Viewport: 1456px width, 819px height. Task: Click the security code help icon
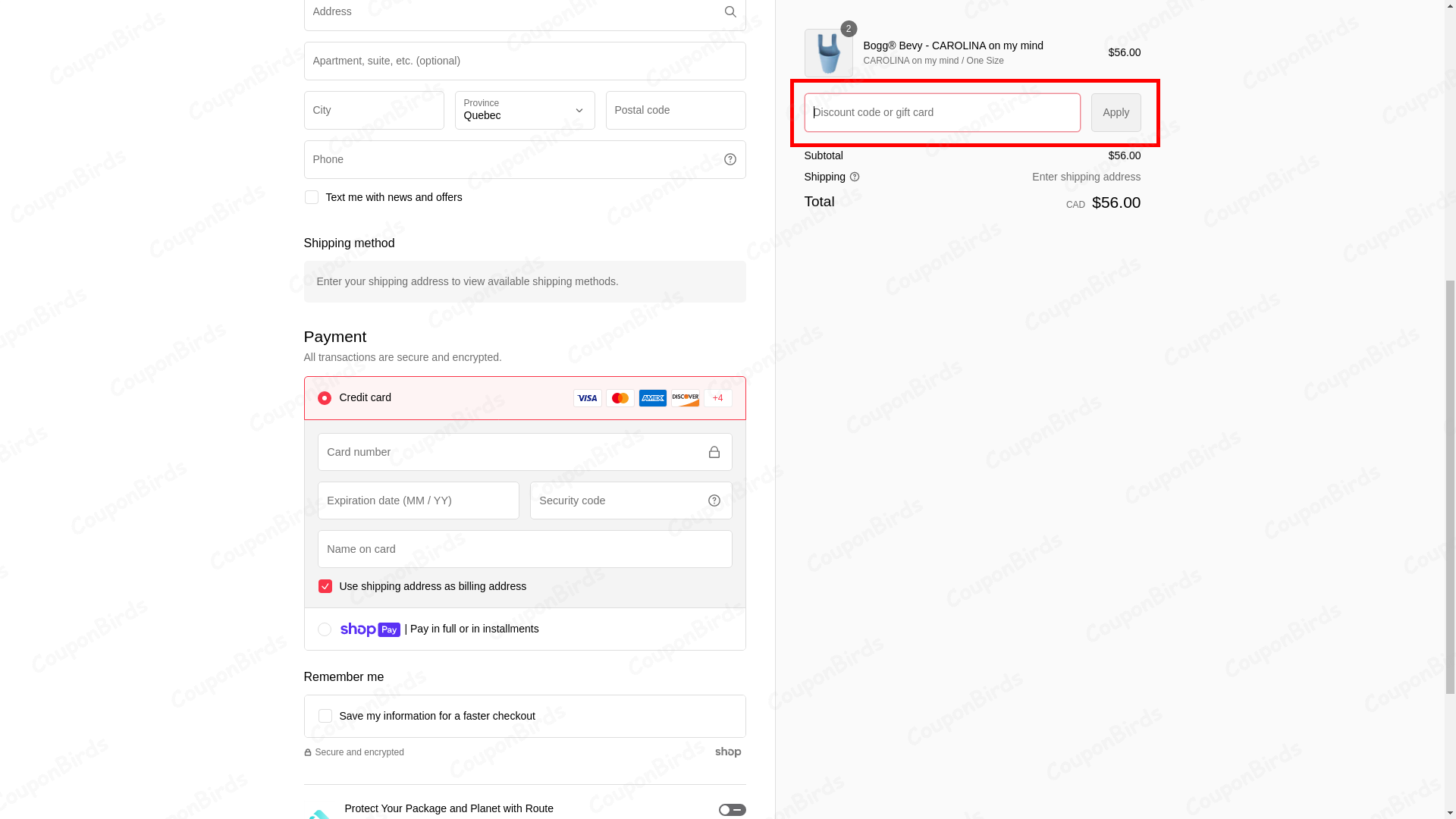[x=714, y=500]
